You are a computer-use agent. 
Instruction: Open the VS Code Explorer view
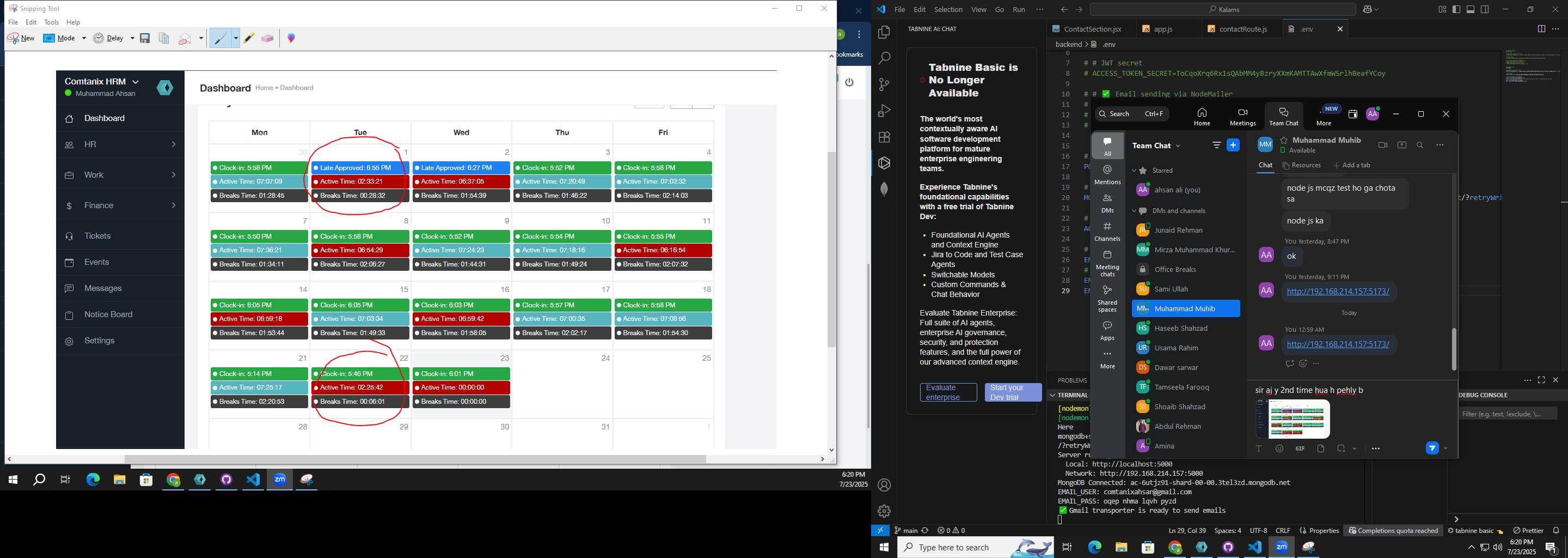(884, 32)
